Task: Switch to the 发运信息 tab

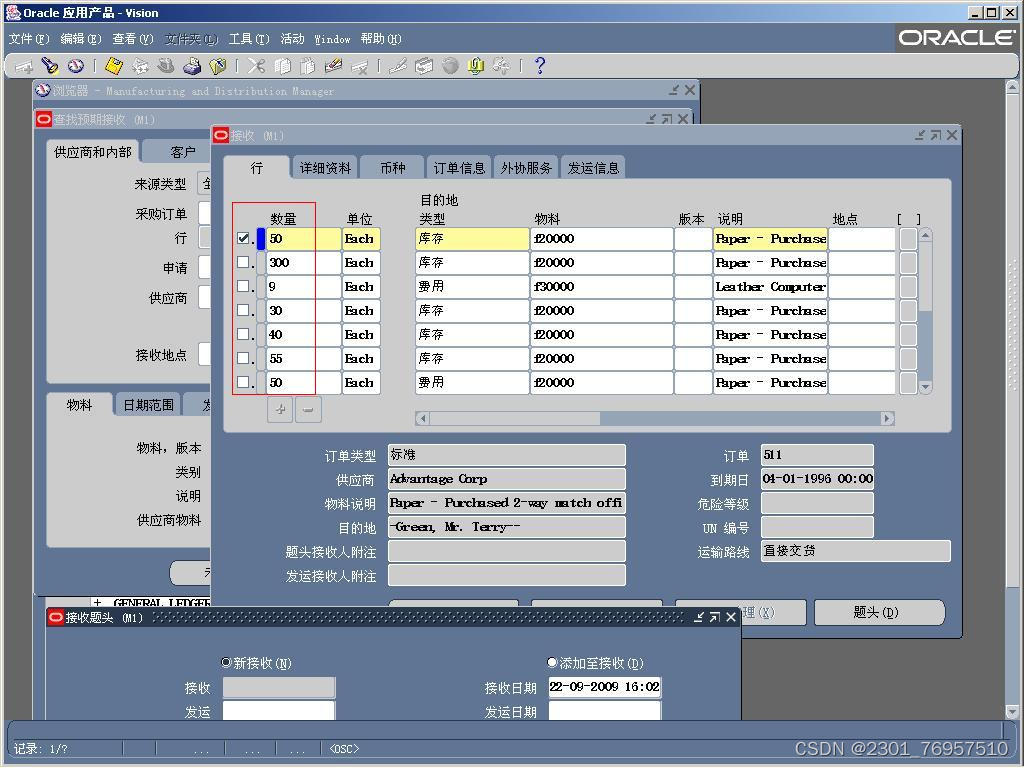Action: [x=593, y=168]
